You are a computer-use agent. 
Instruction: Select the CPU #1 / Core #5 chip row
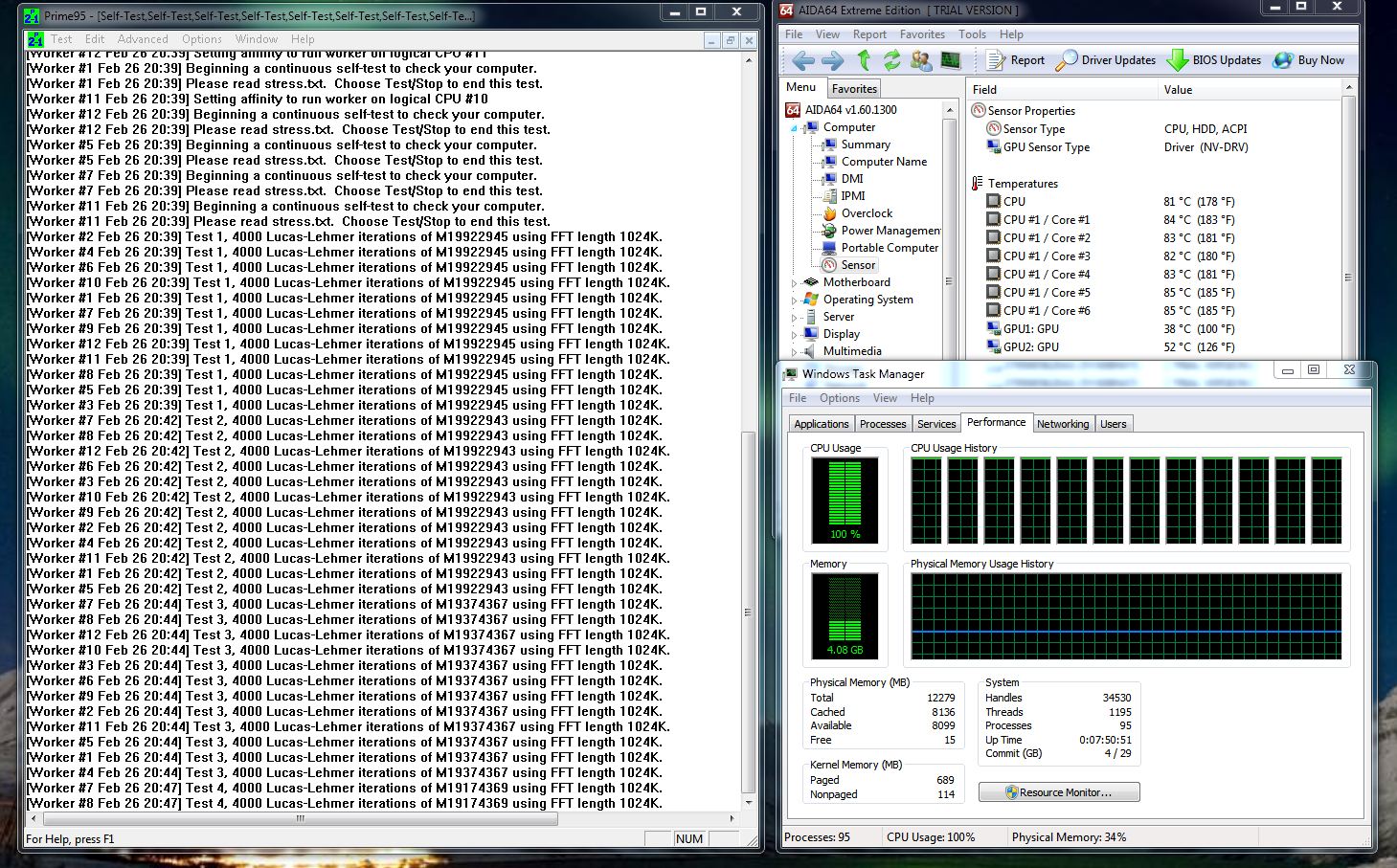(1038, 293)
